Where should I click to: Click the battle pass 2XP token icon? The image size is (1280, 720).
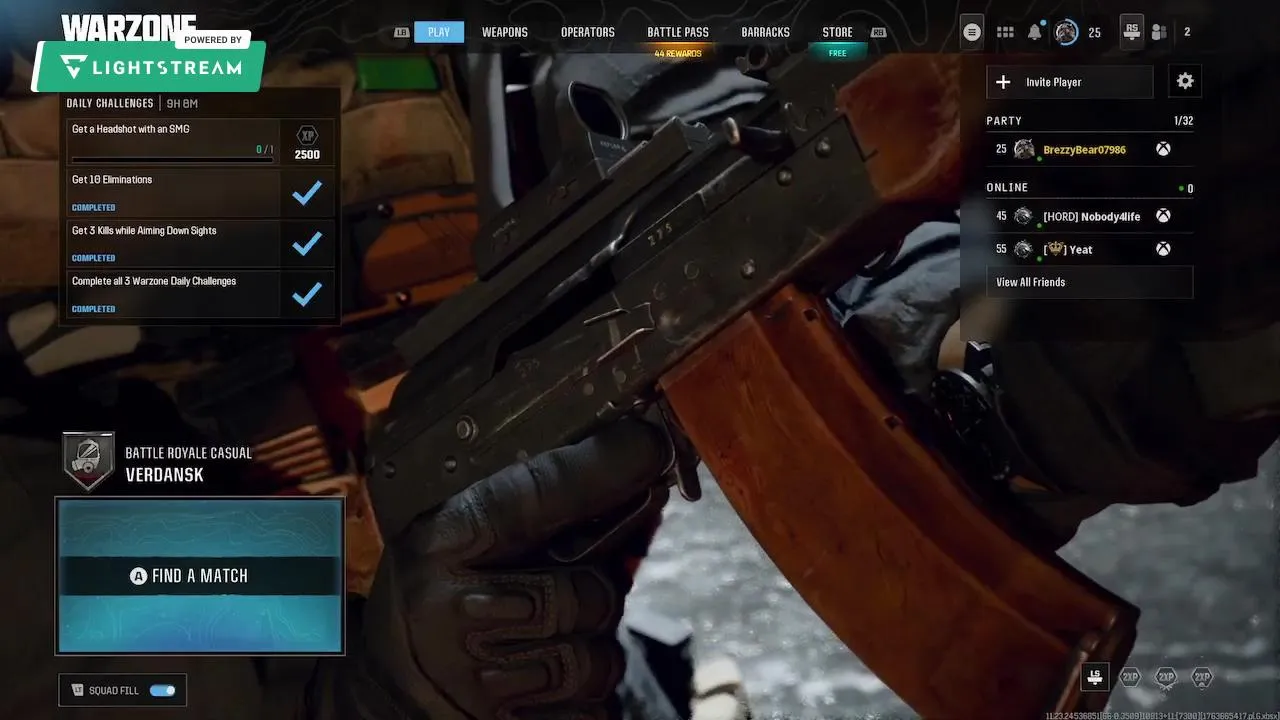pyautogui.click(x=1202, y=678)
